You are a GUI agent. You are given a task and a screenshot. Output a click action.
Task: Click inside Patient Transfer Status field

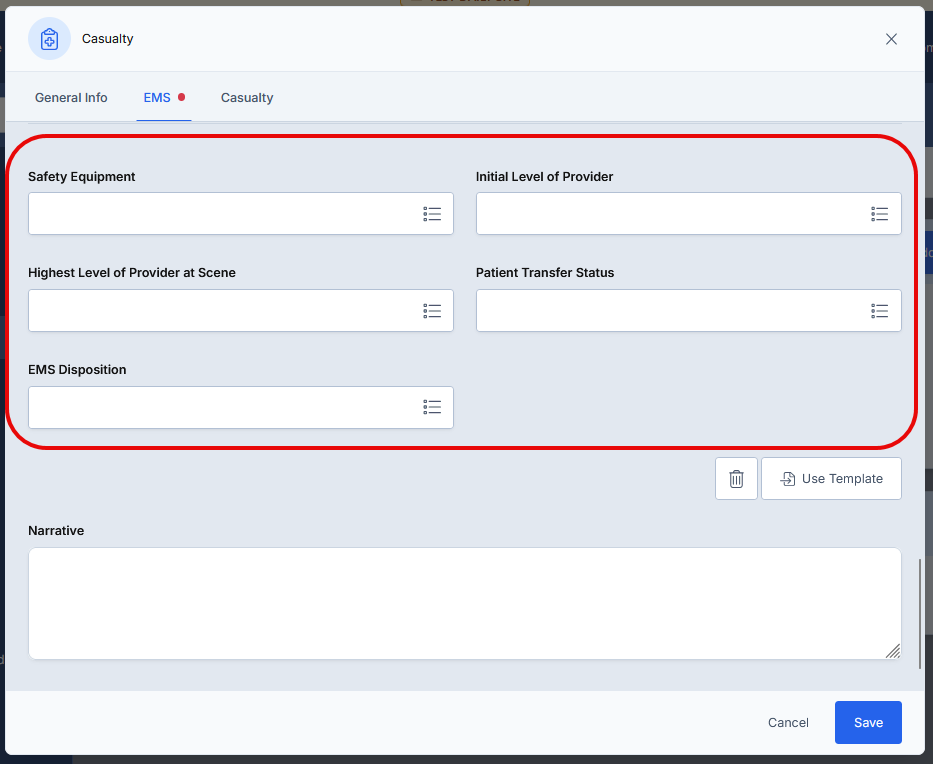(688, 311)
